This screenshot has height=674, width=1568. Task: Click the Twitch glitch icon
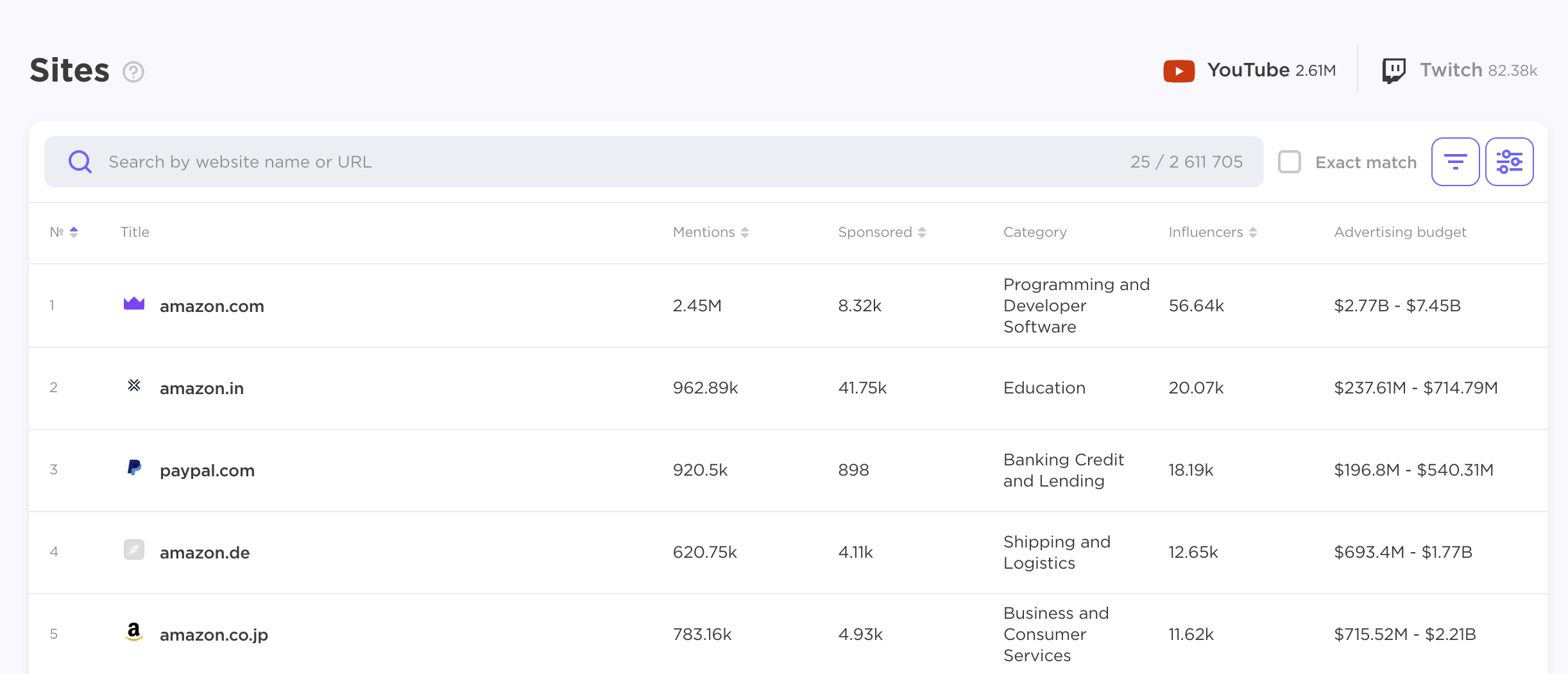(1394, 70)
